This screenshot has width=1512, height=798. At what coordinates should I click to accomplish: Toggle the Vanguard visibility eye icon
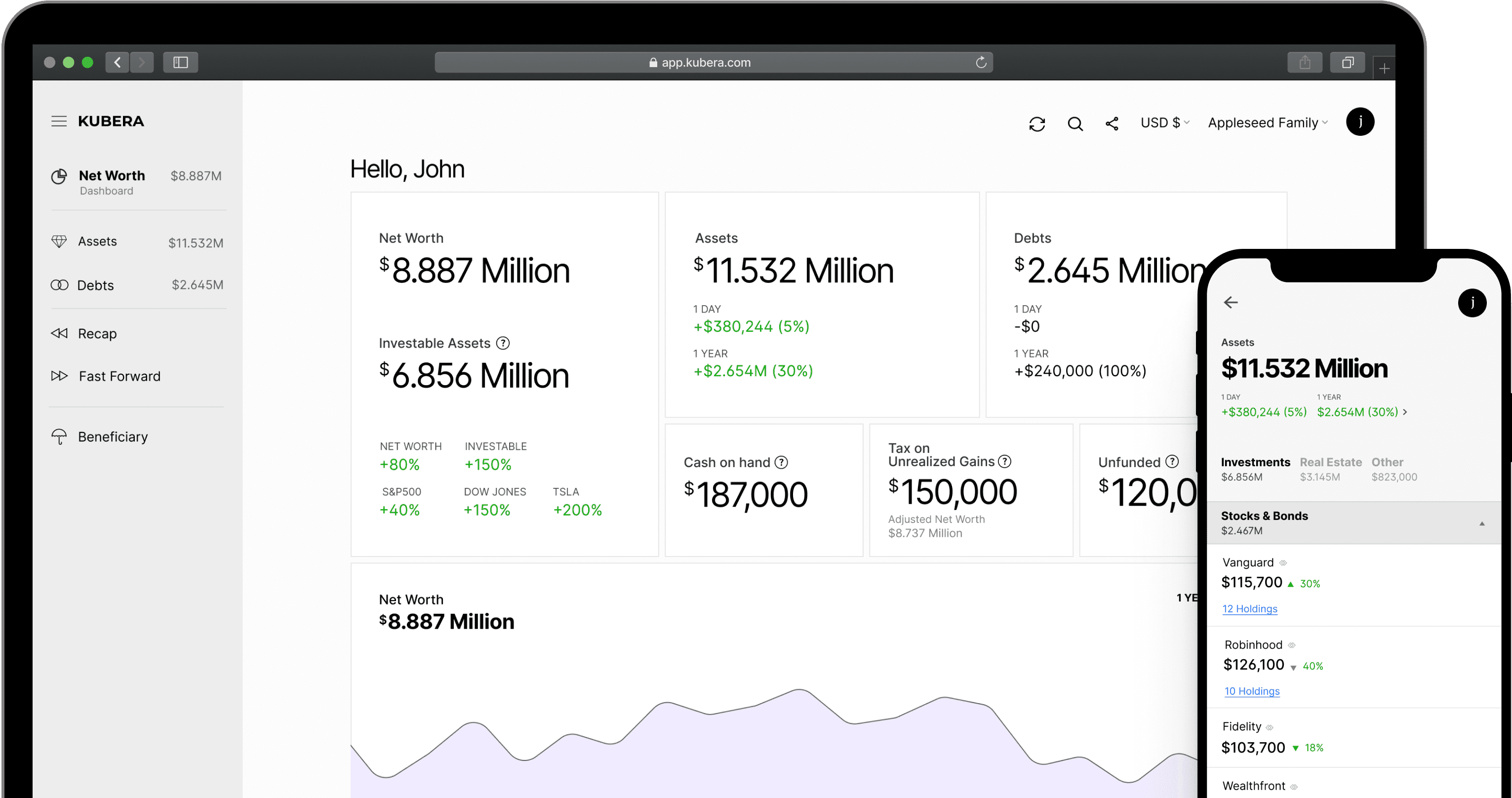click(1283, 563)
